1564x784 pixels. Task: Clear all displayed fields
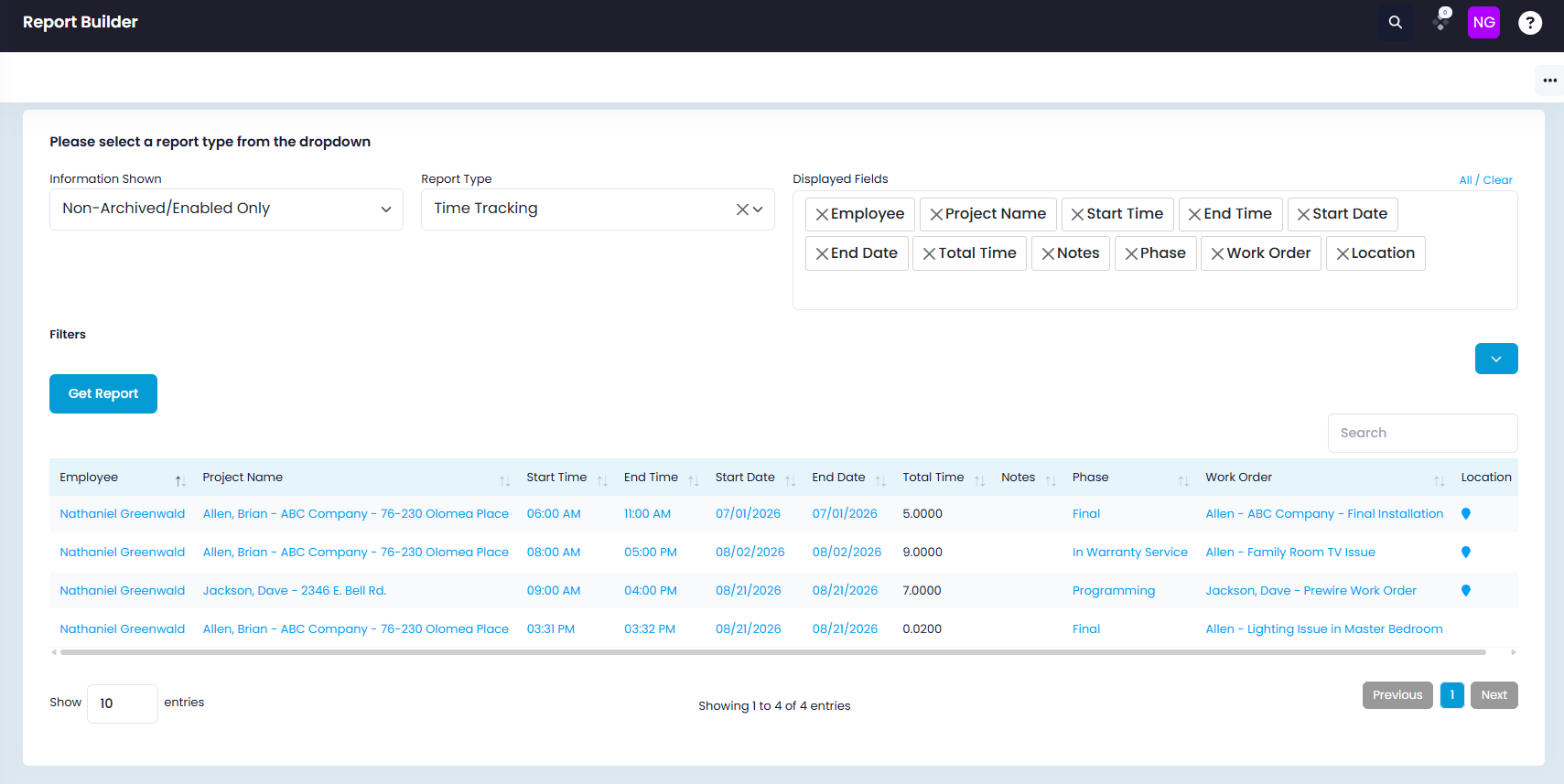tap(1498, 180)
